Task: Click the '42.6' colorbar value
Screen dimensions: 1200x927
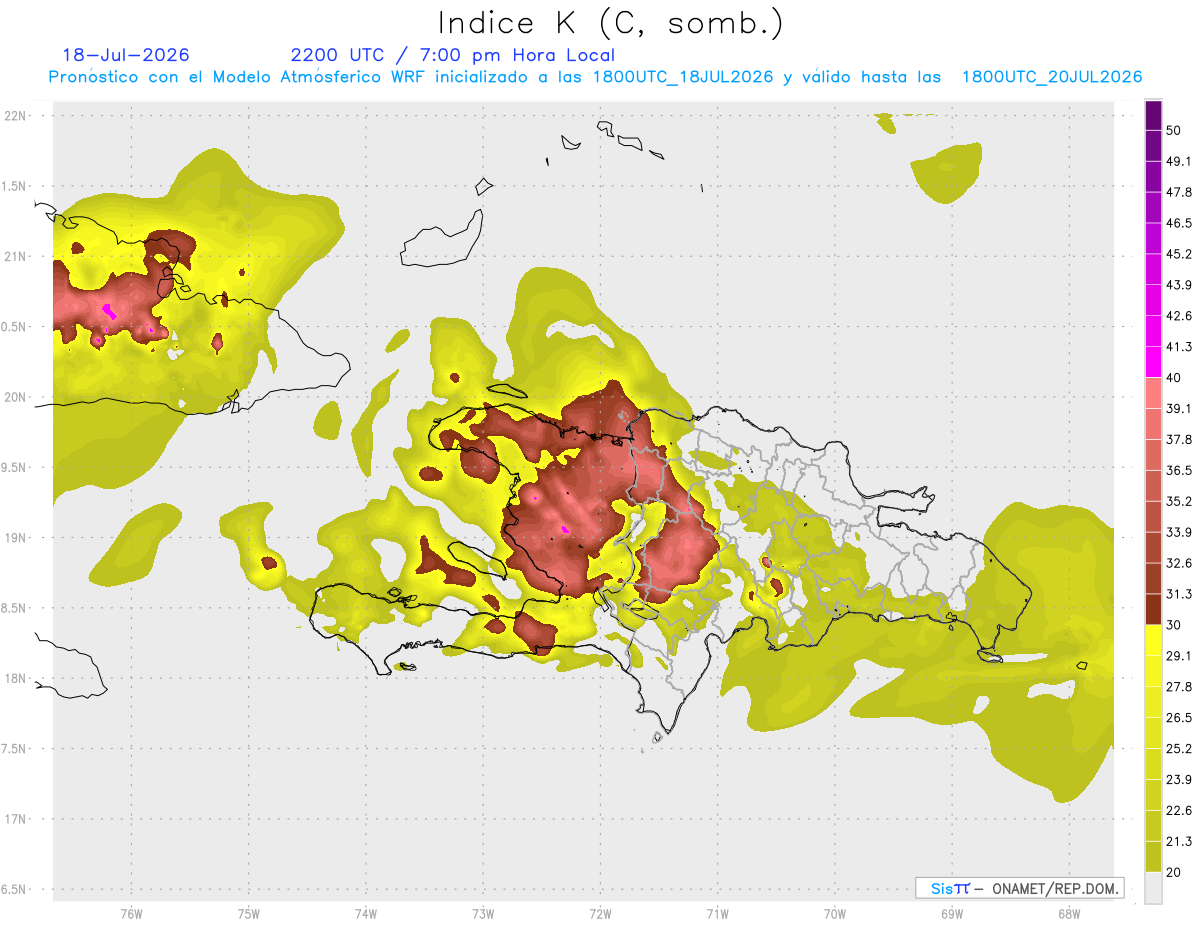Action: (x=1179, y=316)
